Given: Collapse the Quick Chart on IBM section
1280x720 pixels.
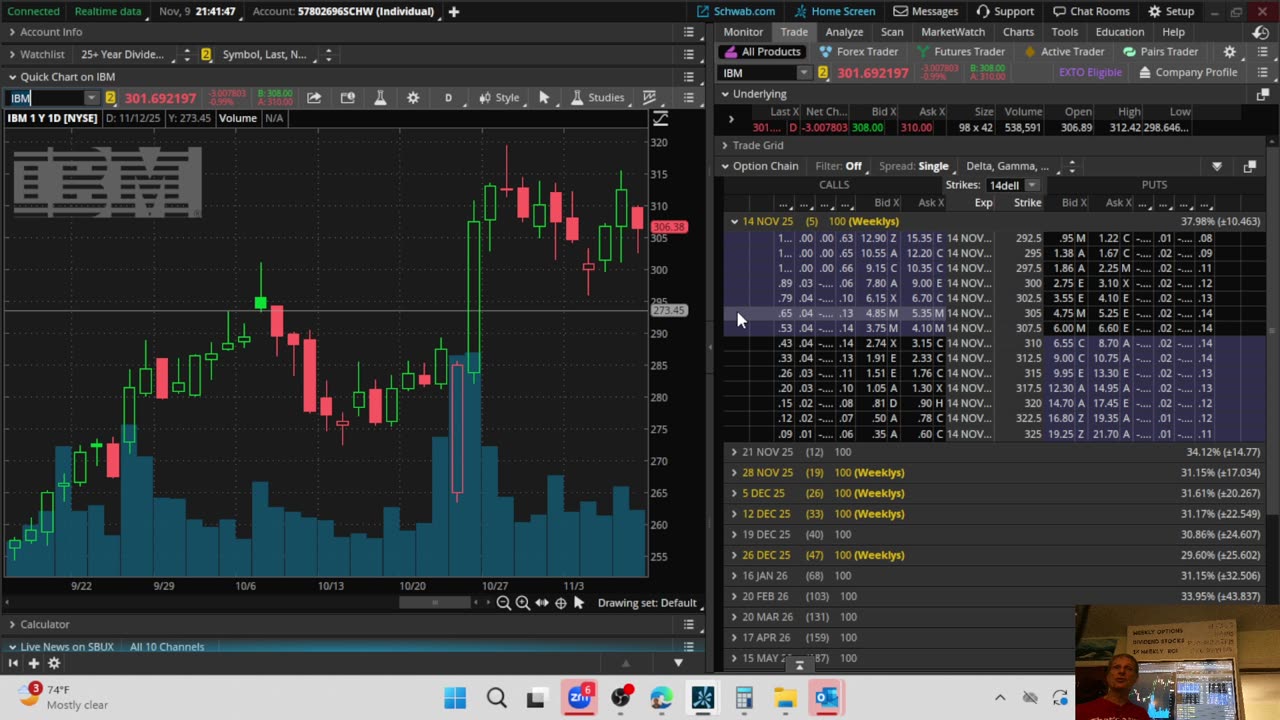Looking at the screenshot, I should pos(12,77).
